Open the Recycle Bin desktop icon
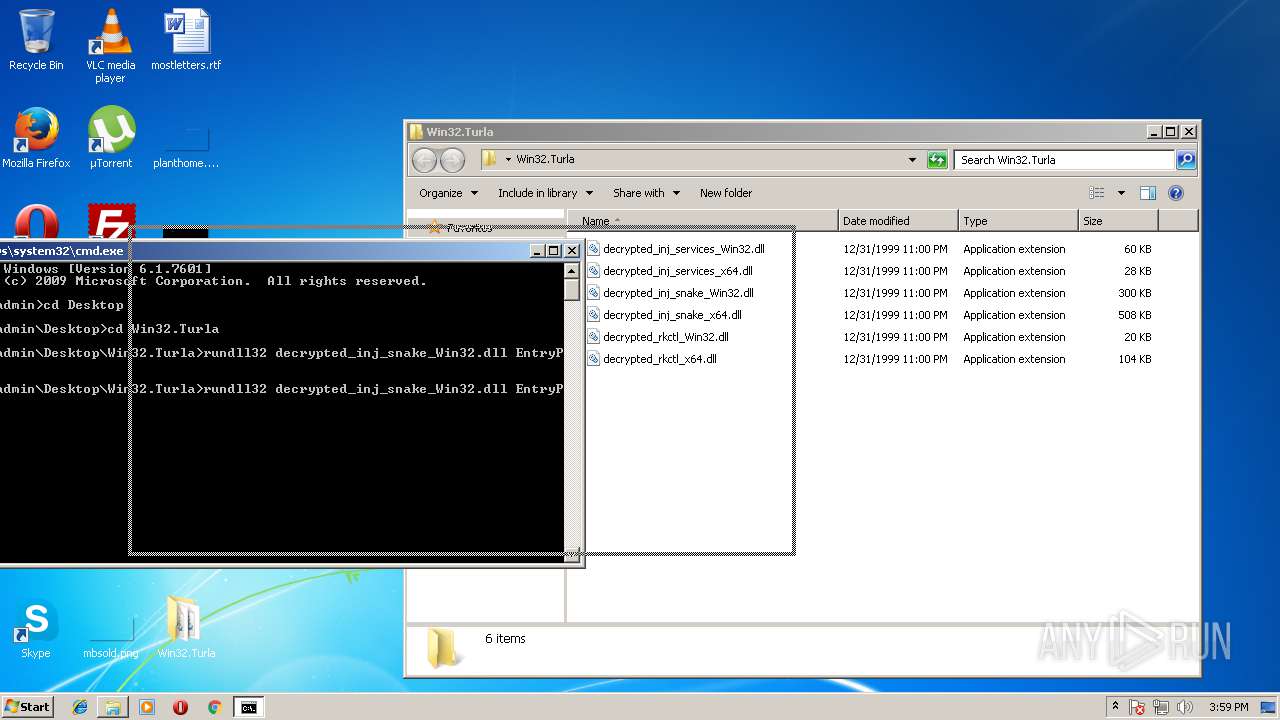The width and height of the screenshot is (1280, 720). [36, 40]
